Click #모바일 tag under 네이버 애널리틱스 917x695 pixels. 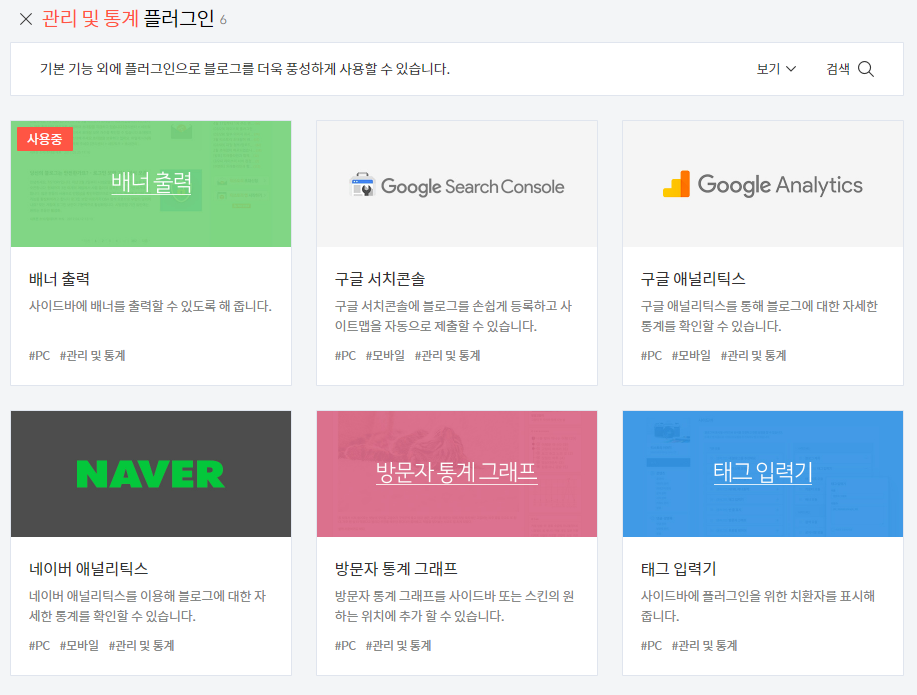(x=80, y=645)
